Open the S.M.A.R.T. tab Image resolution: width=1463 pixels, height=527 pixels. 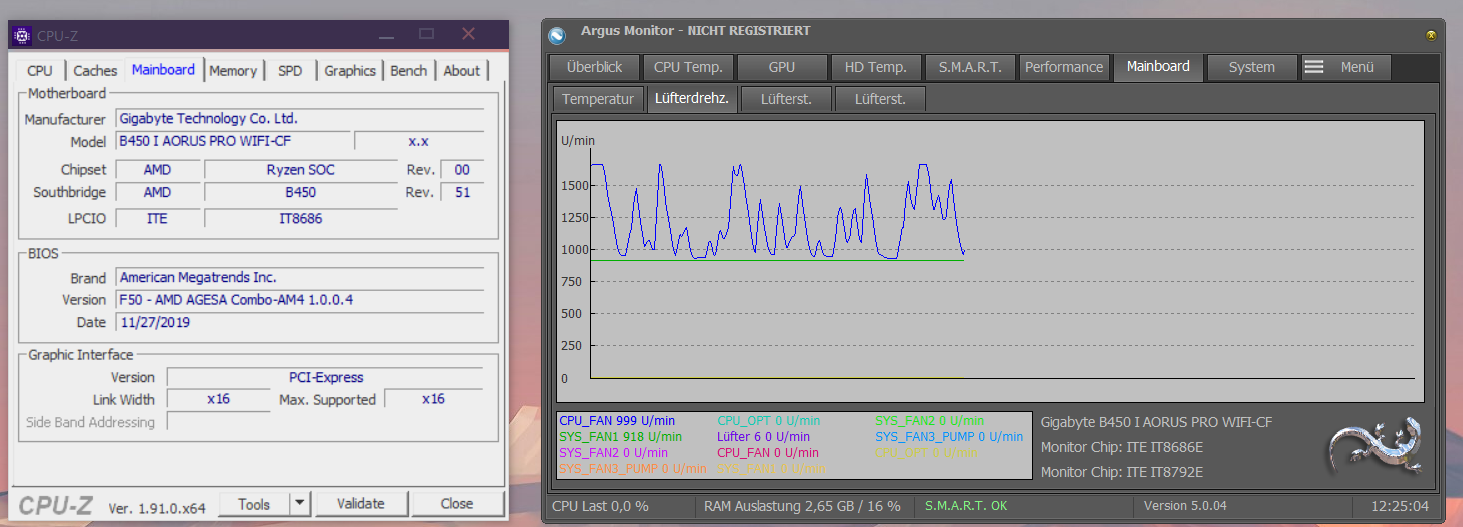970,67
